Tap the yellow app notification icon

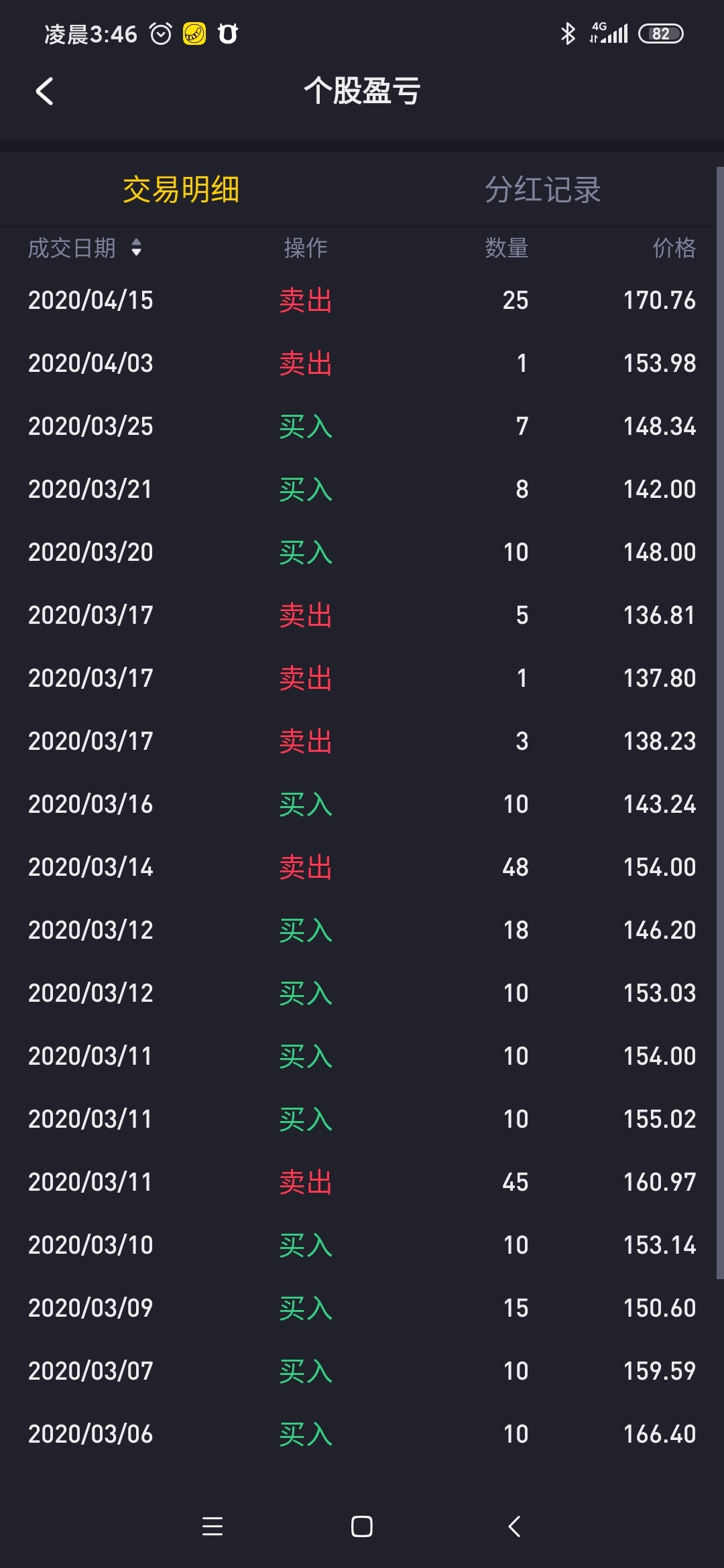click(194, 34)
